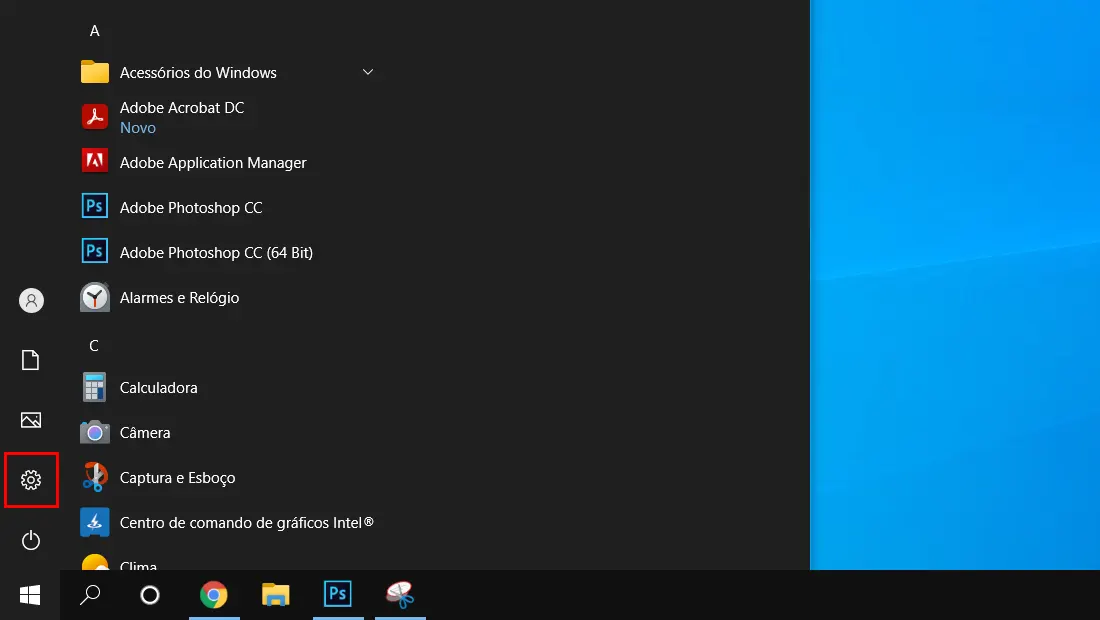This screenshot has width=1100, height=620.
Task: Expand Acessórios do Windows chevron
Action: click(x=368, y=72)
